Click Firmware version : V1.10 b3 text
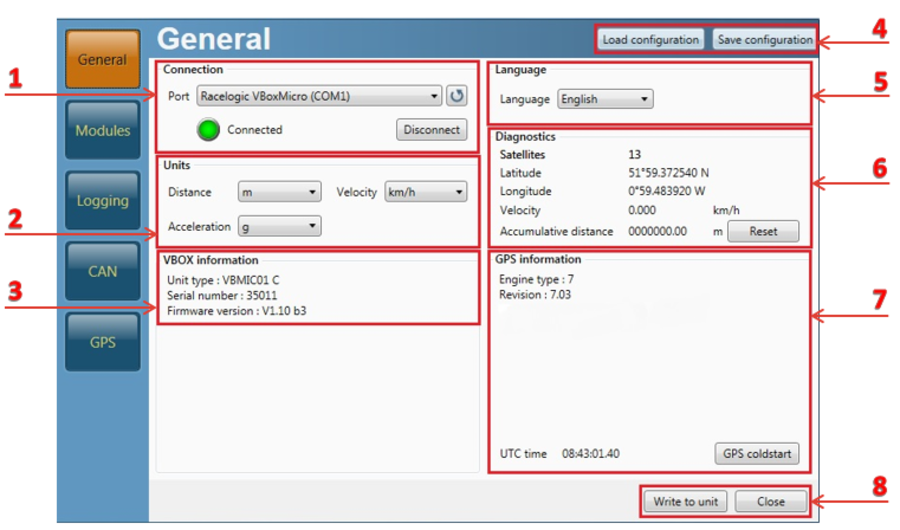The height and width of the screenshot is (530, 900). [x=236, y=311]
